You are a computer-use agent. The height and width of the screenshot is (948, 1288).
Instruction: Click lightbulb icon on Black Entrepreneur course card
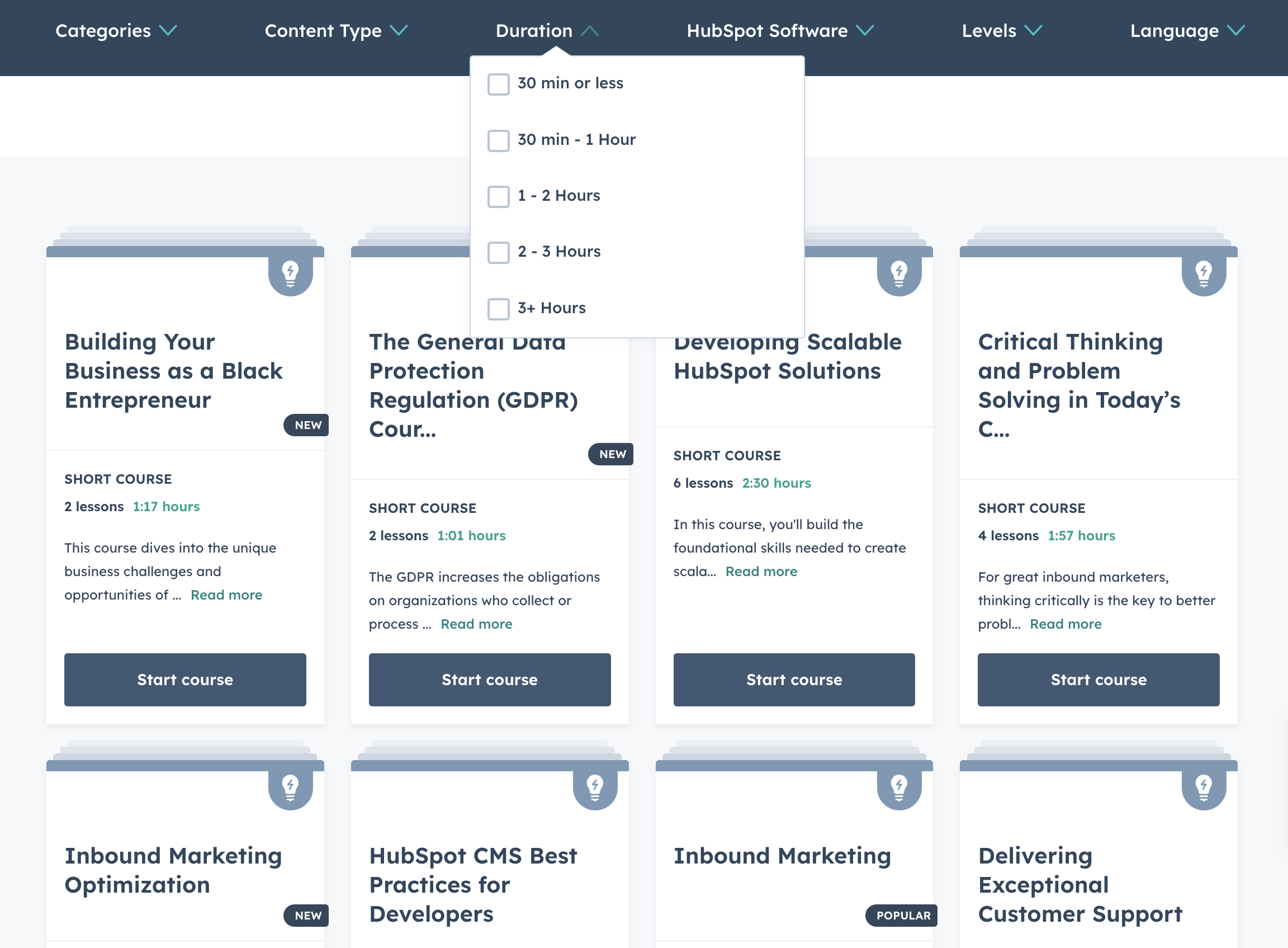290,273
